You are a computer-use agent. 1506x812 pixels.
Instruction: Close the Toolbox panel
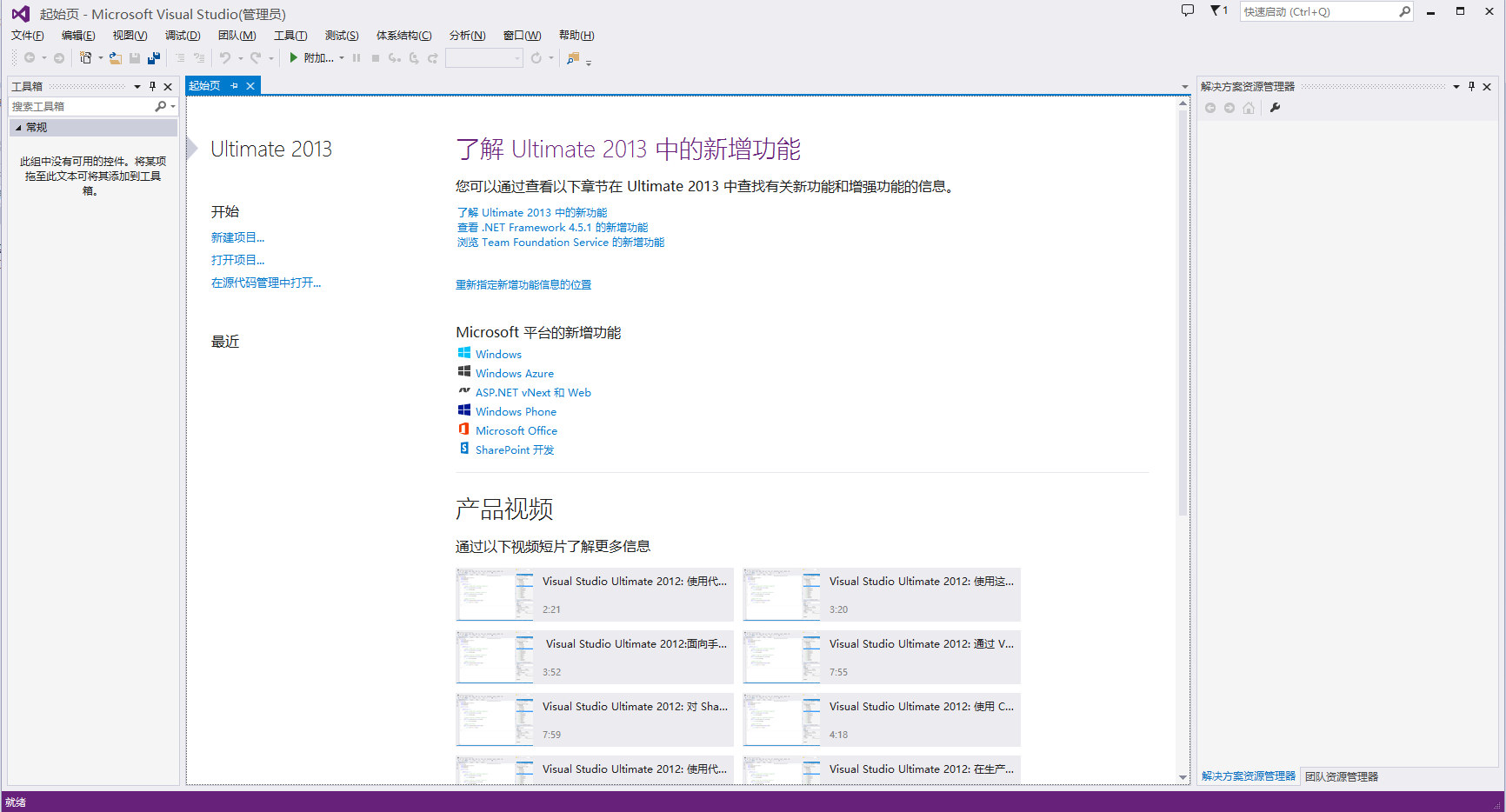click(168, 86)
